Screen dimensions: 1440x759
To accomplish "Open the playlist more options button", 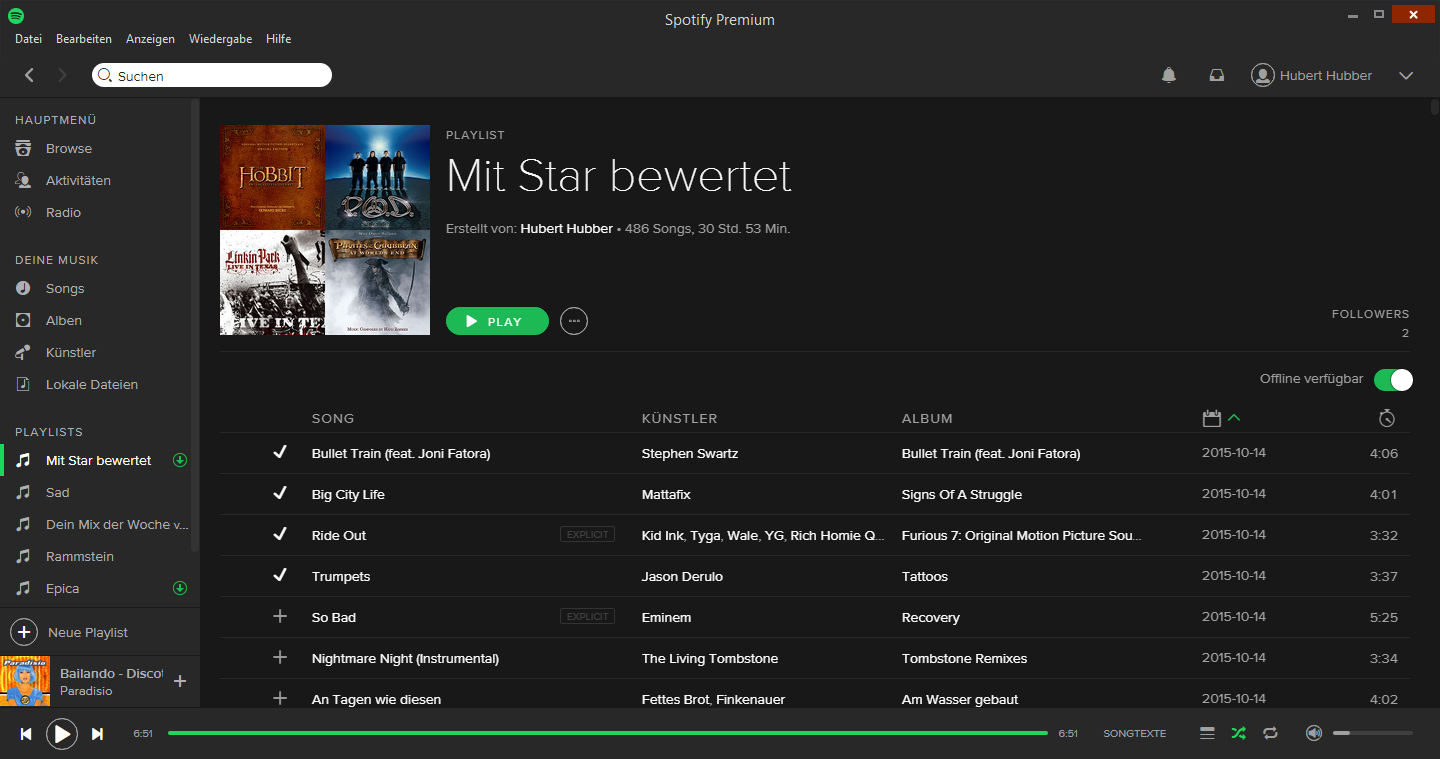I will 574,321.
